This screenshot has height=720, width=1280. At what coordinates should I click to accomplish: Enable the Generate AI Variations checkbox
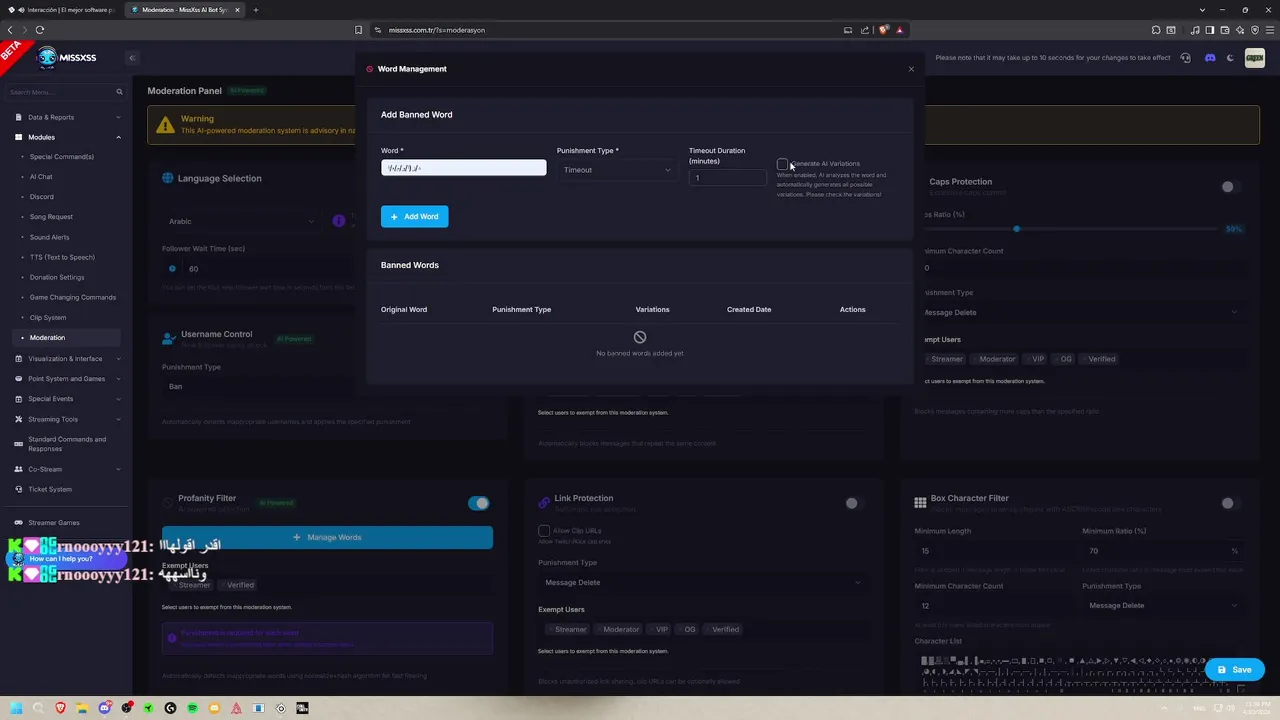click(782, 164)
